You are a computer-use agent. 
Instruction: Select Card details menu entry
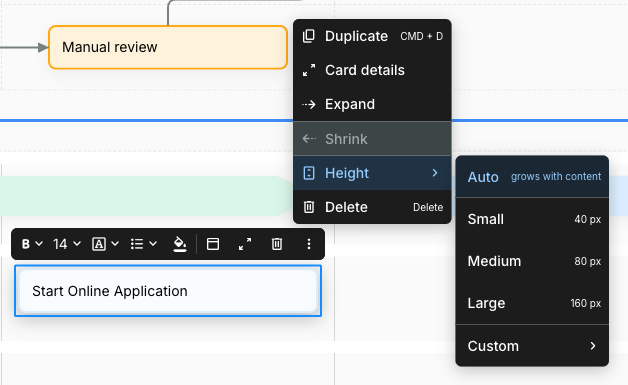(x=372, y=70)
